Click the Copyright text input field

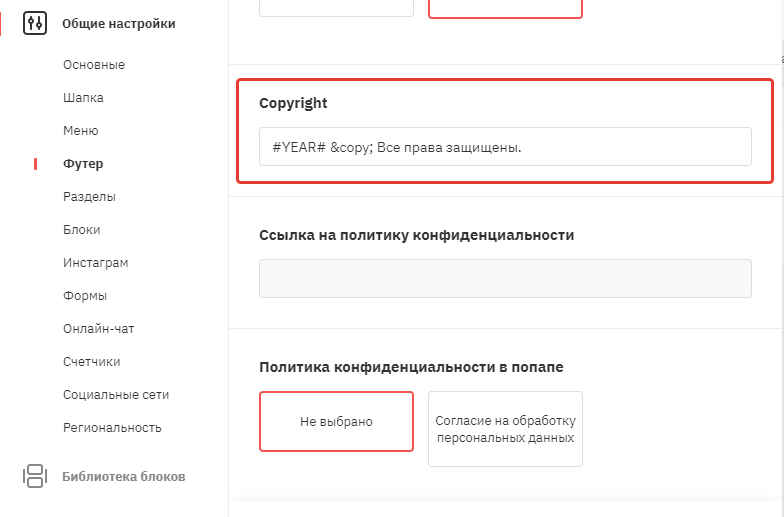(x=505, y=147)
